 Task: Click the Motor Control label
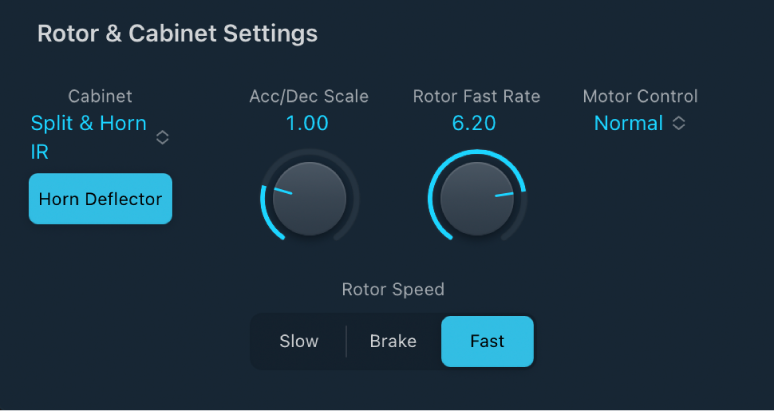point(640,97)
